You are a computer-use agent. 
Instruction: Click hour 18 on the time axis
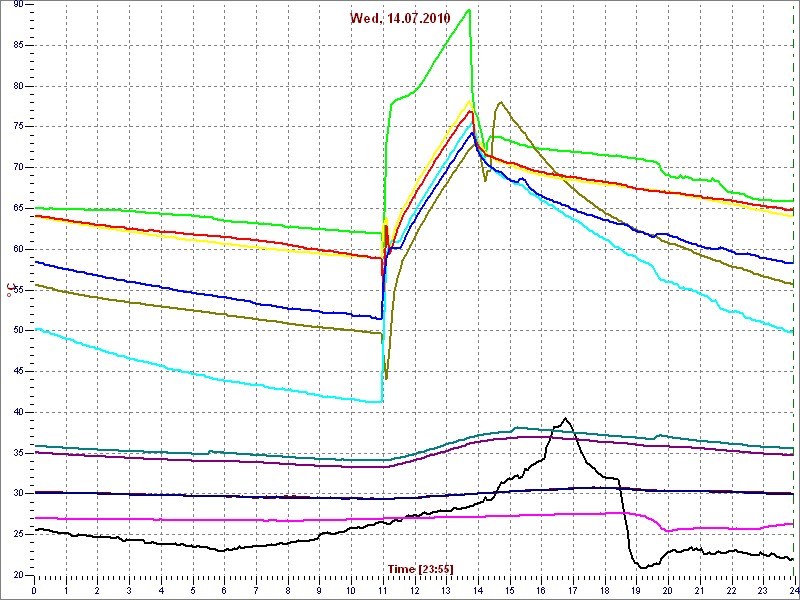point(603,590)
